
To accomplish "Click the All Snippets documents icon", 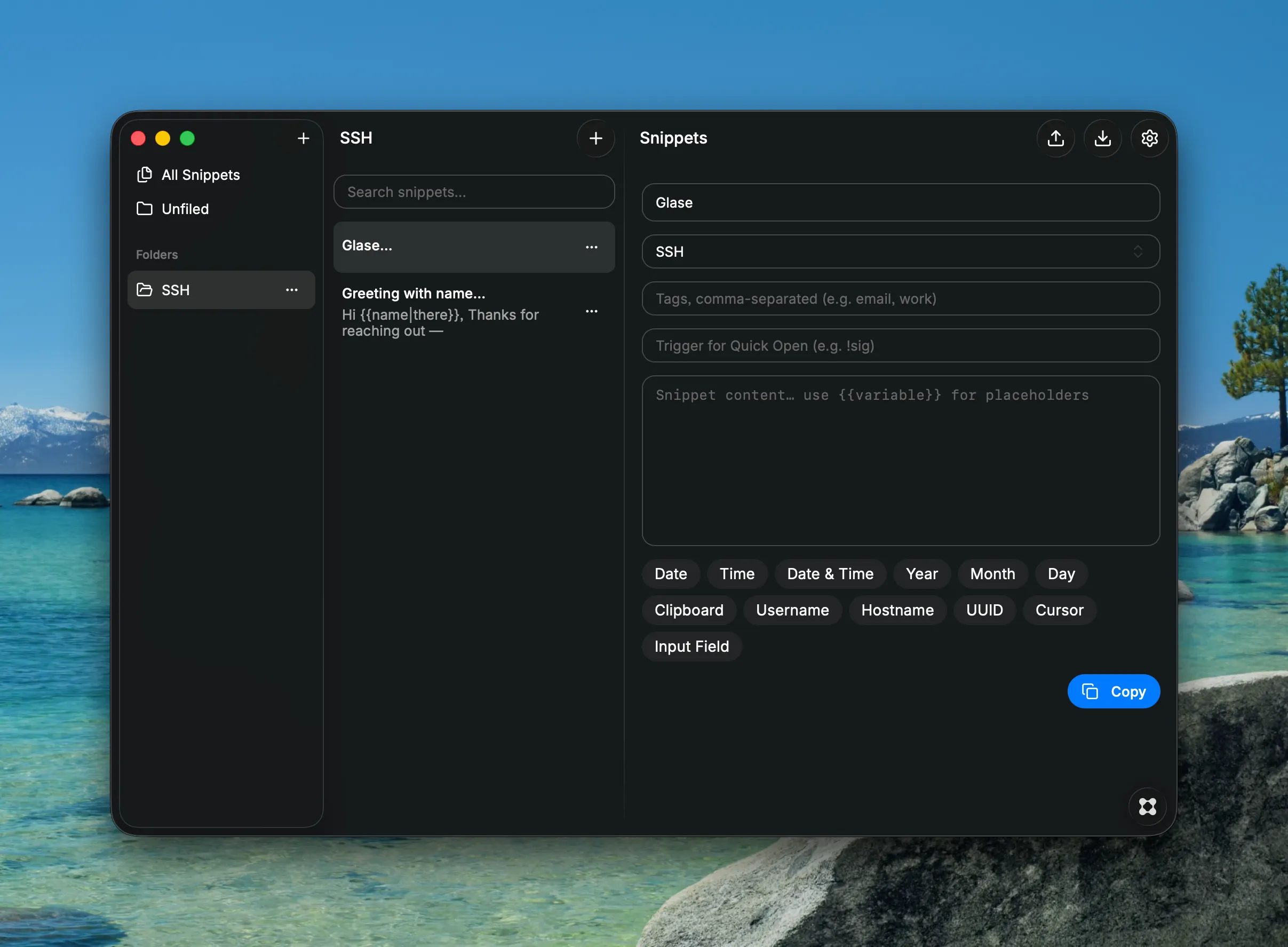I will tap(145, 174).
